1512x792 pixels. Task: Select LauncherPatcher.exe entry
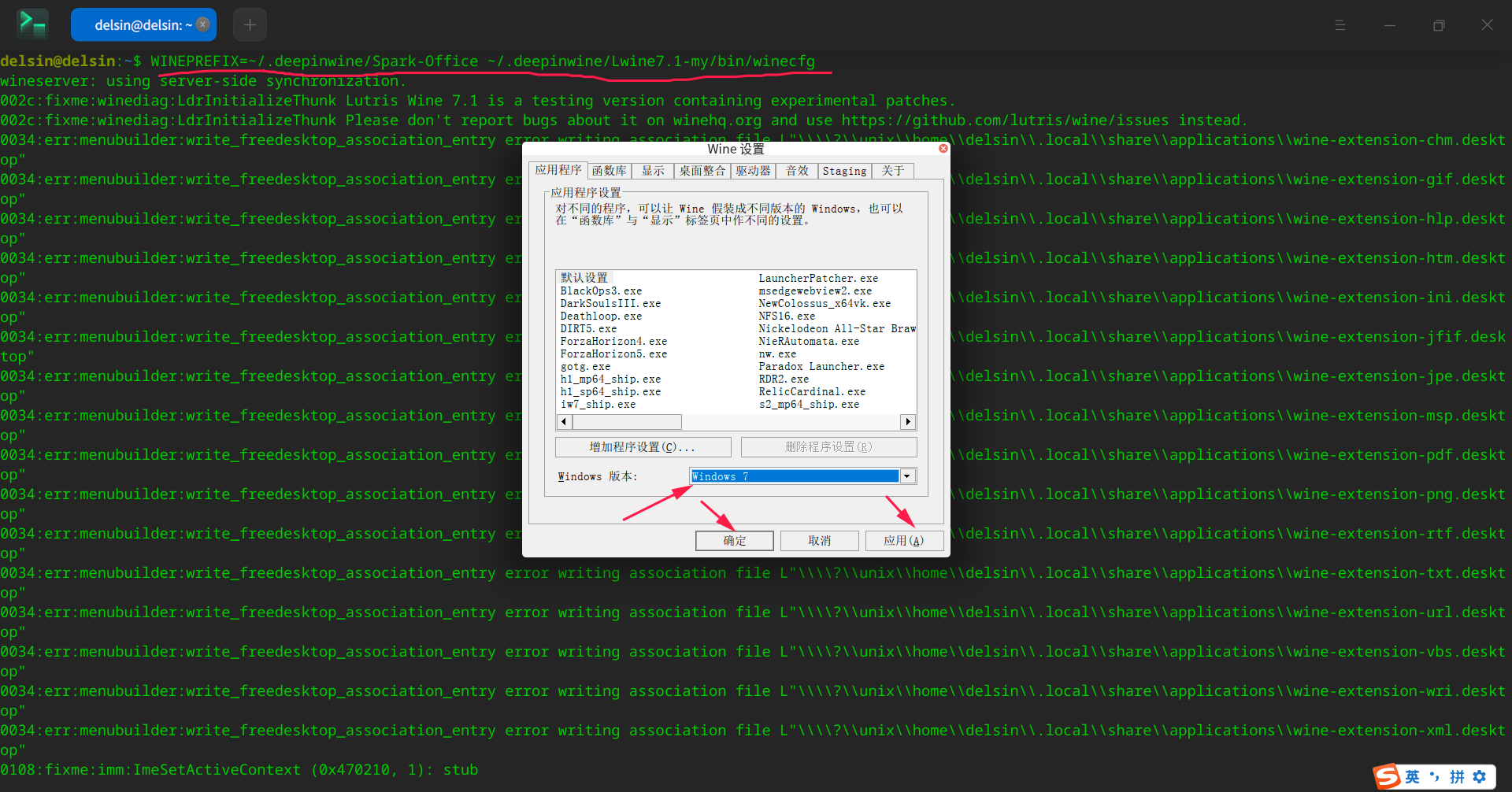click(818, 278)
